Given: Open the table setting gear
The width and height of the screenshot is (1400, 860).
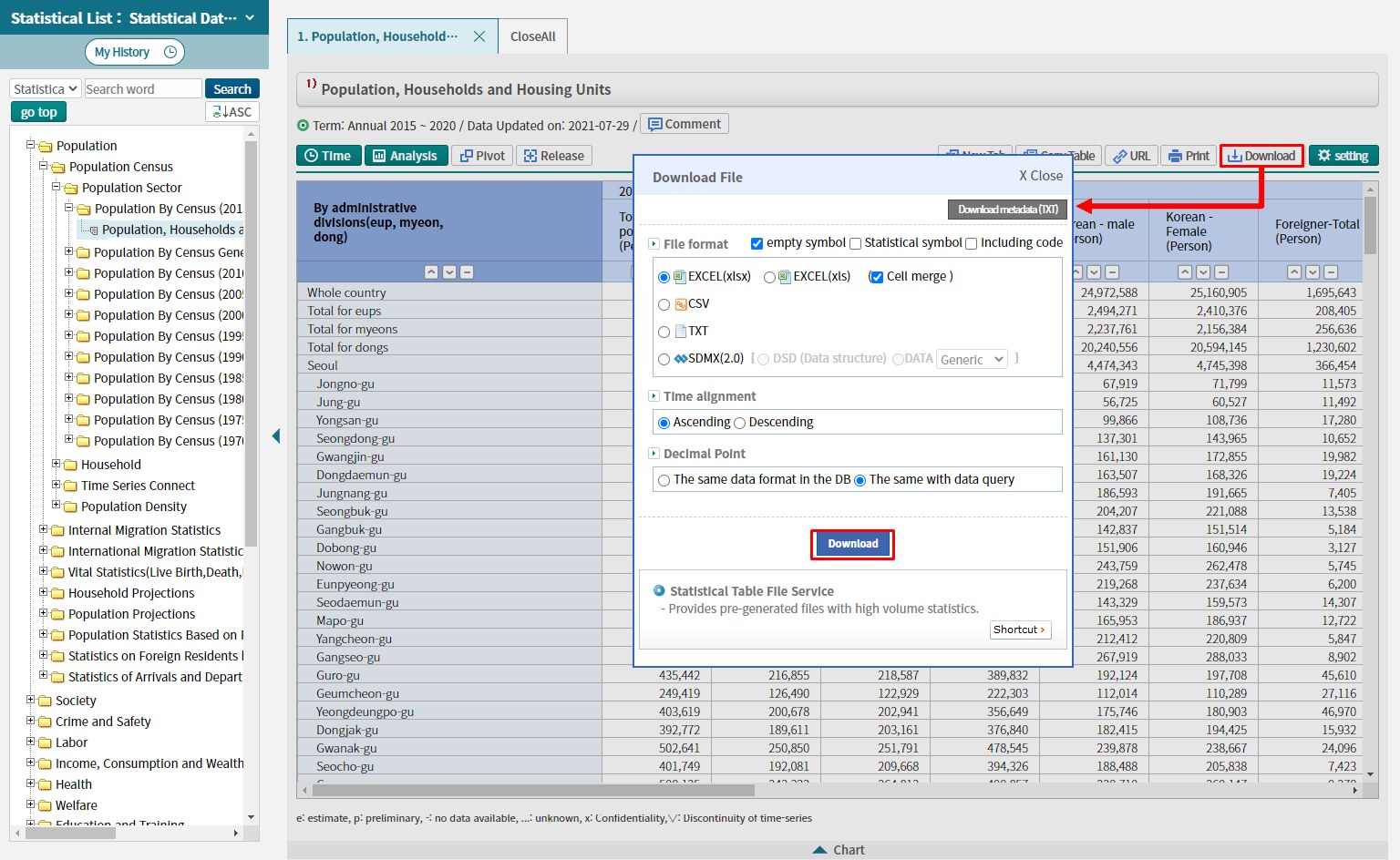Looking at the screenshot, I should pos(1343,156).
